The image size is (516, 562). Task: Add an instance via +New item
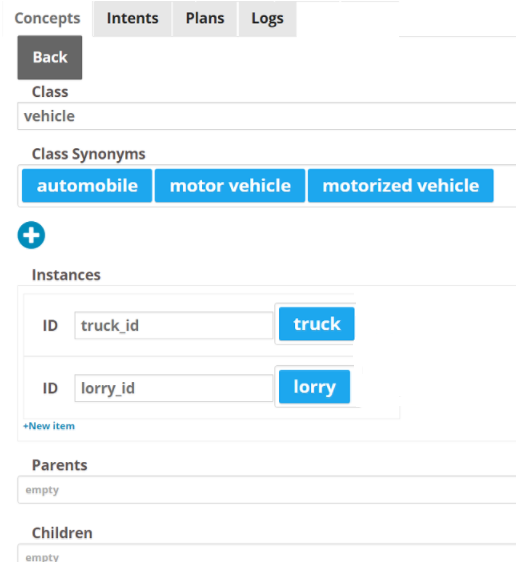tap(49, 426)
